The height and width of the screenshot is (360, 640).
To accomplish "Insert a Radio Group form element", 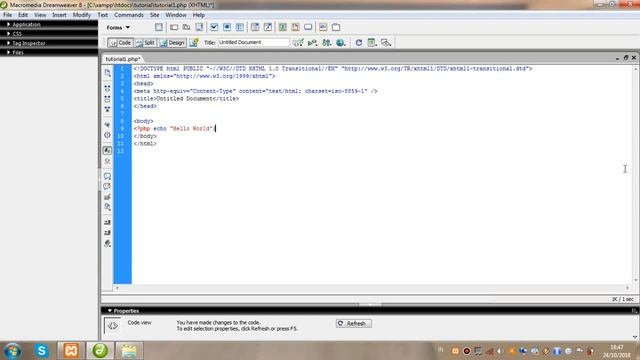I will (x=240, y=27).
